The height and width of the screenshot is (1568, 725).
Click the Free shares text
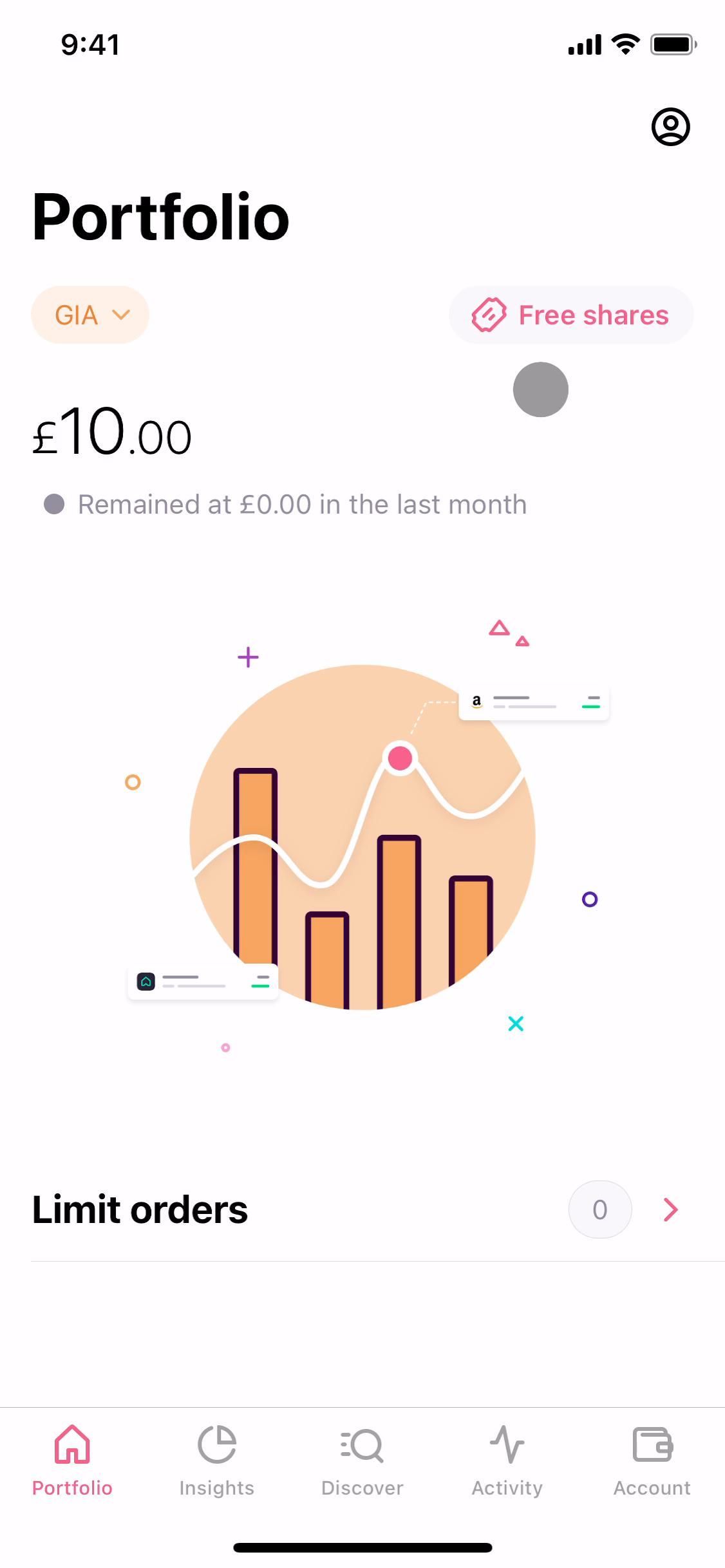(x=594, y=315)
